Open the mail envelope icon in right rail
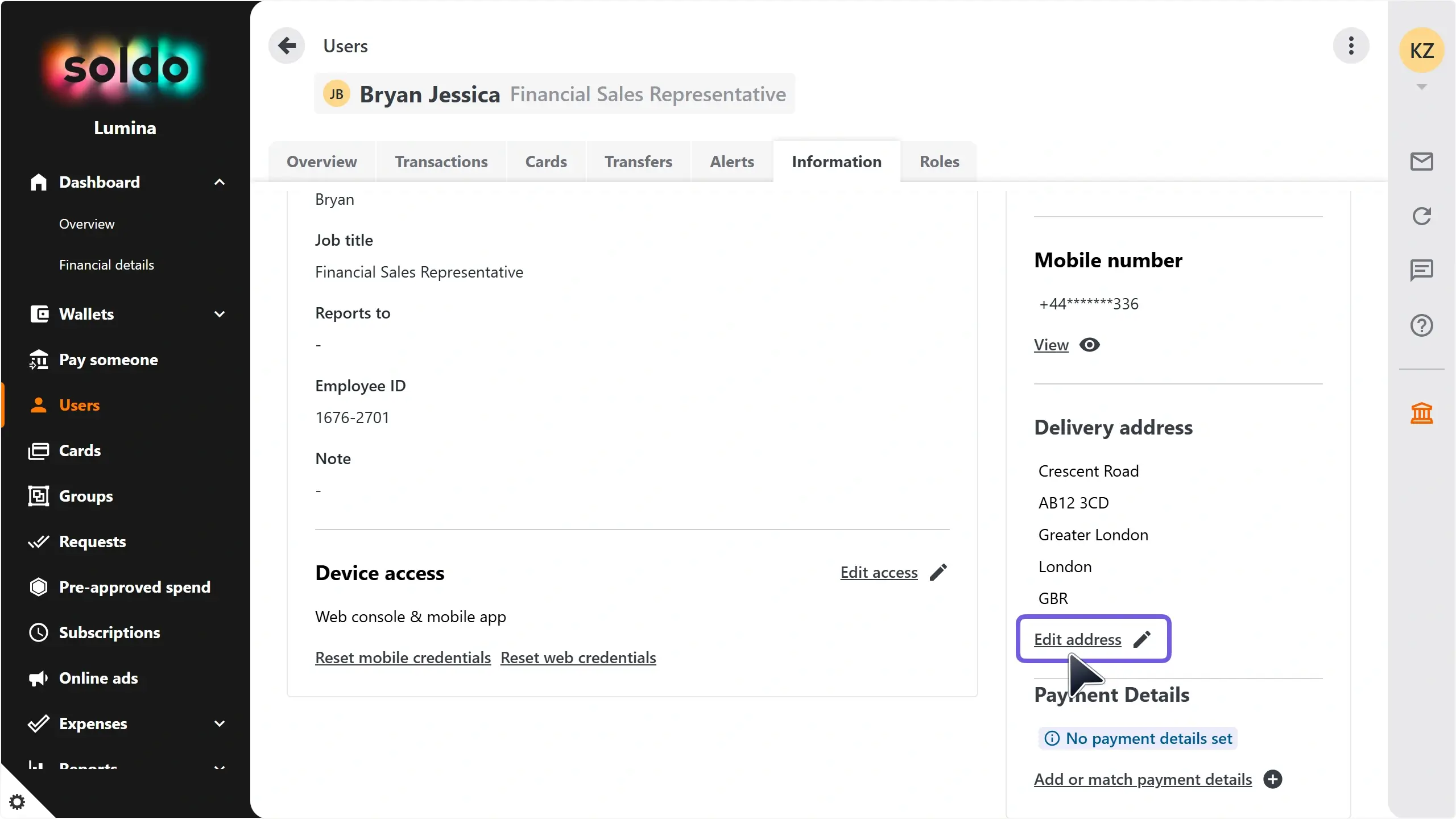Image resolution: width=1456 pixels, height=819 pixels. pos(1421,162)
